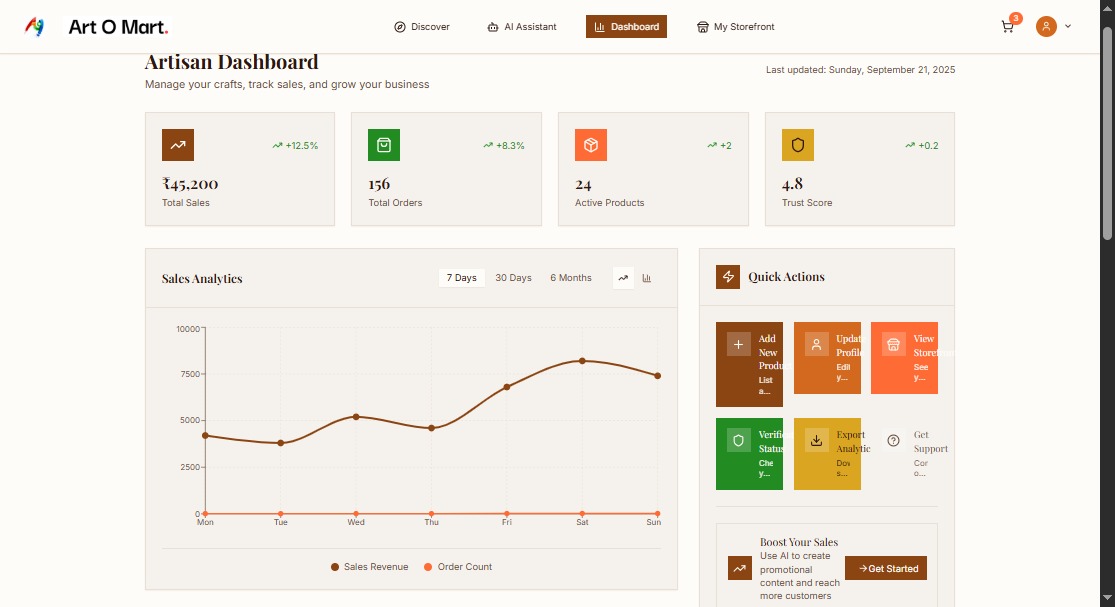Click the person icon in Update Profile
Screen dimensions: 1115x607
[x=816, y=345]
